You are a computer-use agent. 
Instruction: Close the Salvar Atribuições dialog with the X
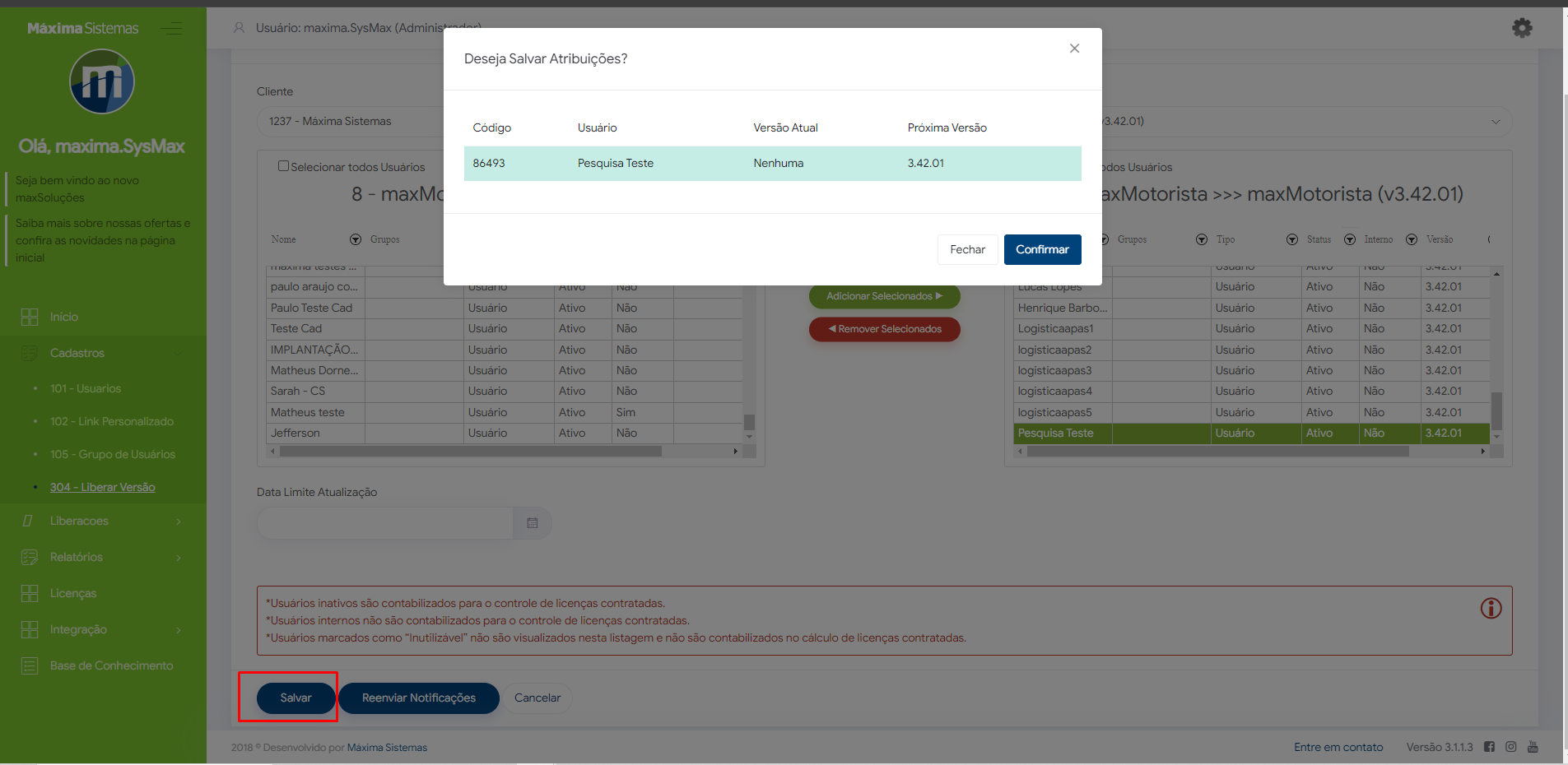tap(1074, 49)
